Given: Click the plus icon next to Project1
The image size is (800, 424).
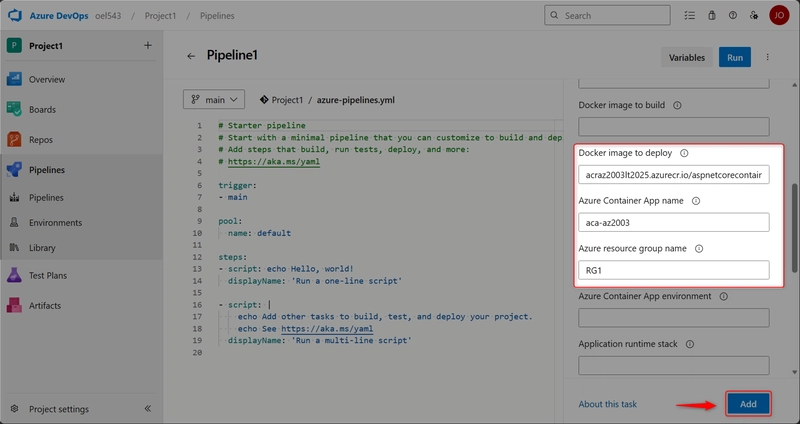Looking at the screenshot, I should point(147,45).
